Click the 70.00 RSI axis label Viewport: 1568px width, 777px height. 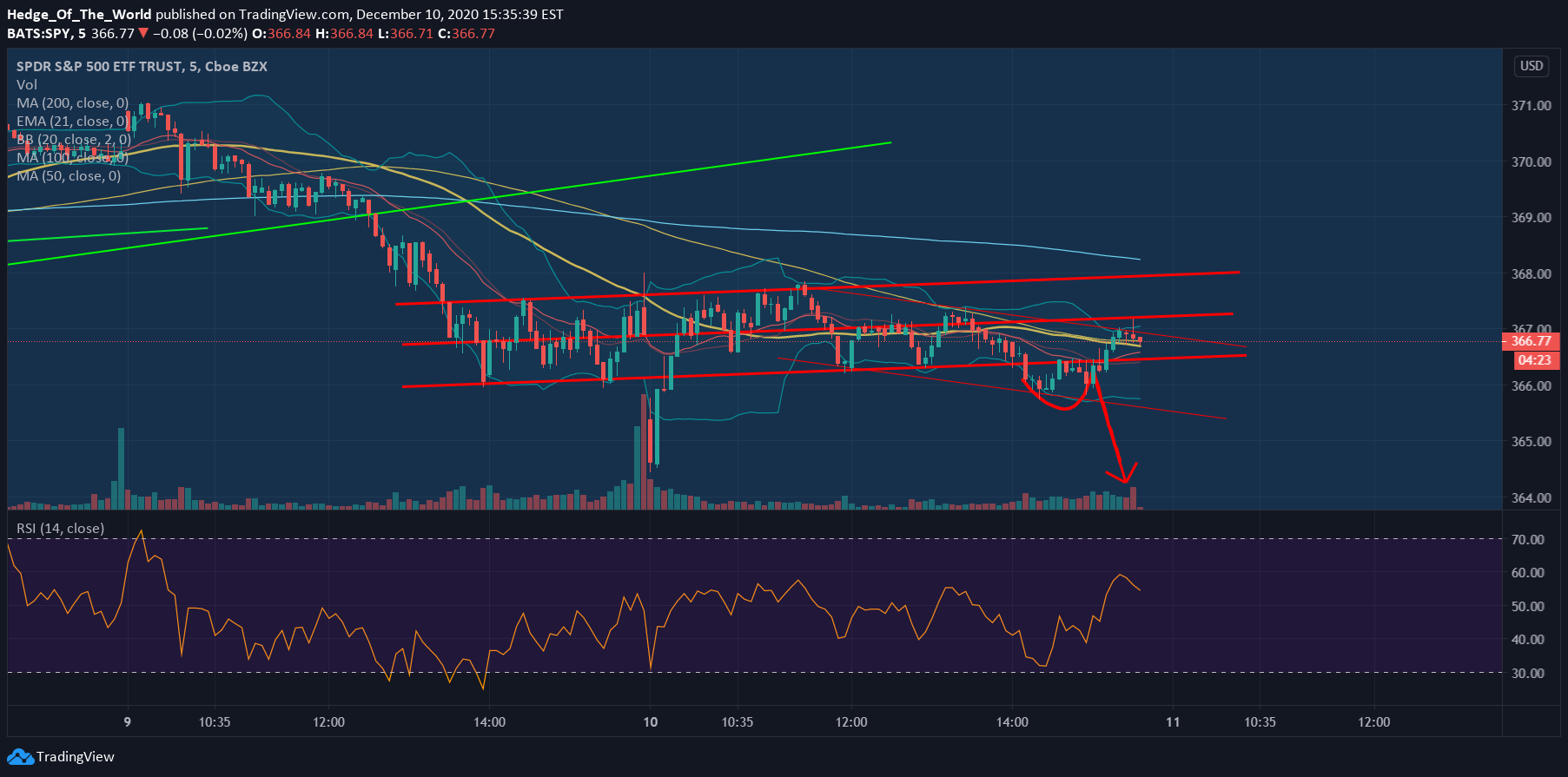[x=1528, y=540]
